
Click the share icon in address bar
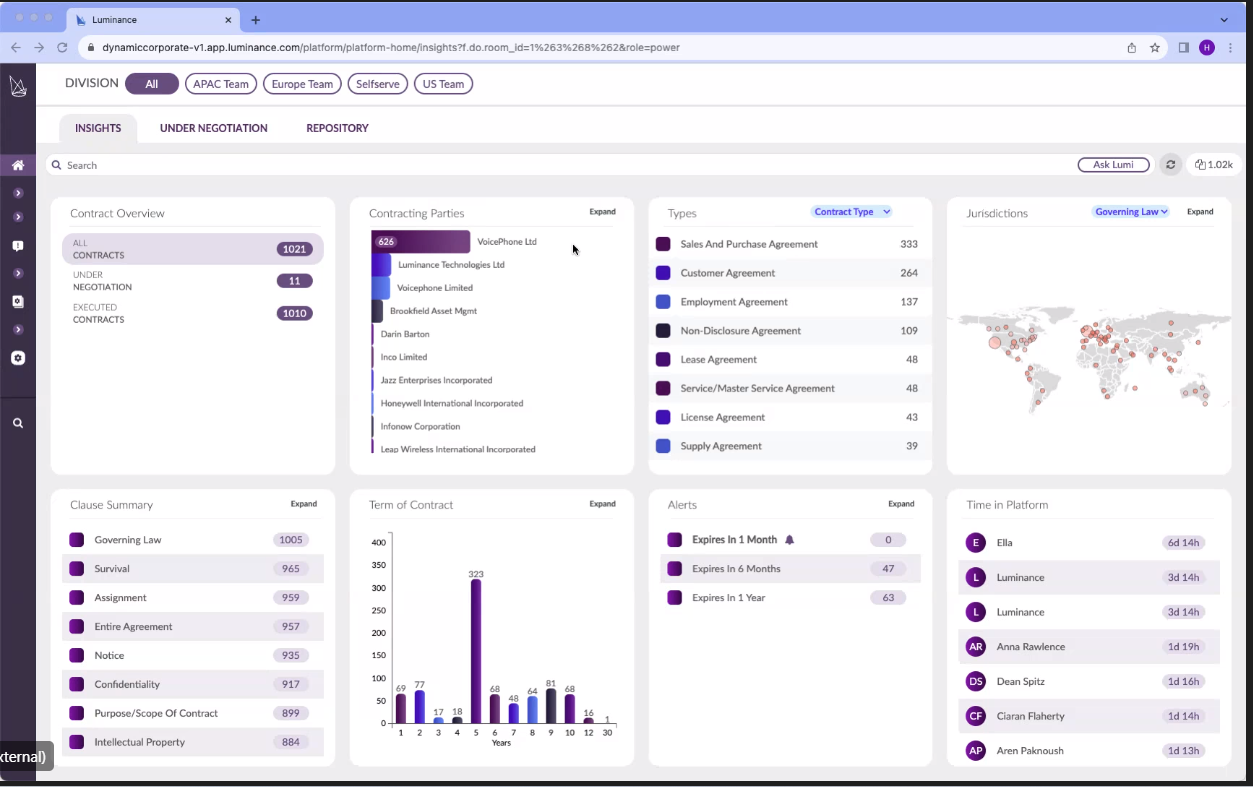1132,47
